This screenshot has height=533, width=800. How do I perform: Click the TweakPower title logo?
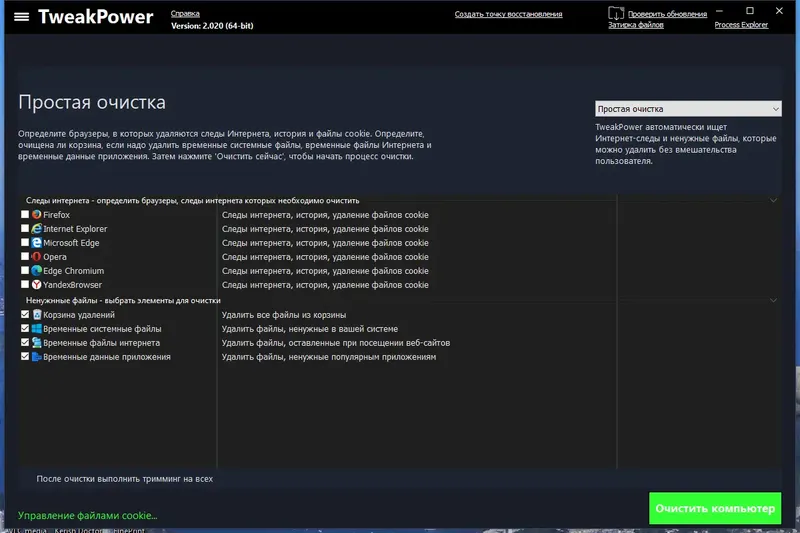(96, 17)
